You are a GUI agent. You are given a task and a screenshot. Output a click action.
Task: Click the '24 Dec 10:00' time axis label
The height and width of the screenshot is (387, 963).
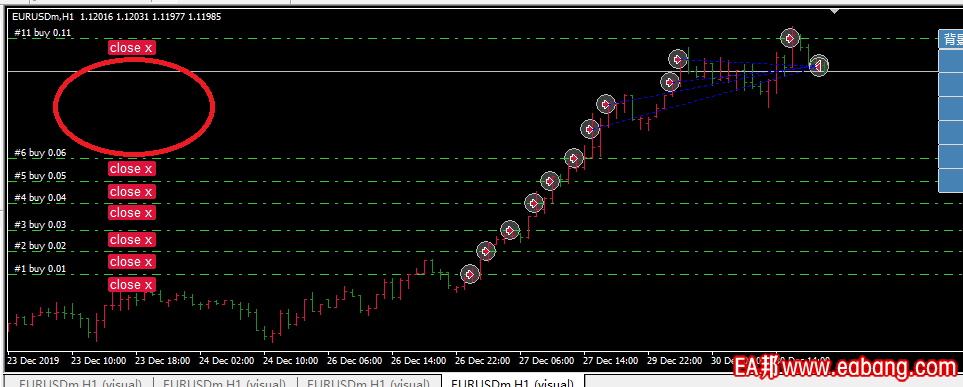point(290,360)
